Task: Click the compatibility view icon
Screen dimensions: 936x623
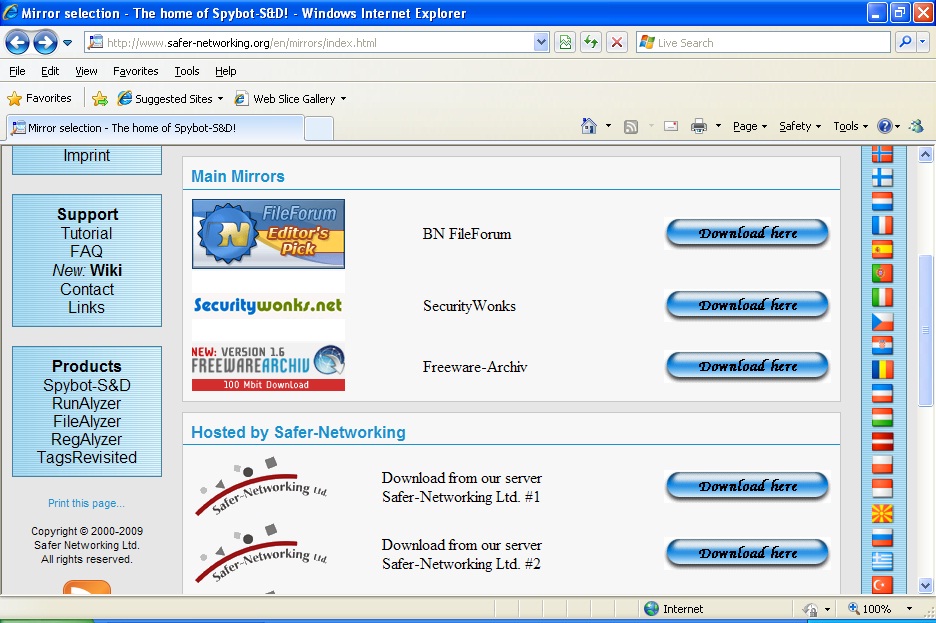Action: click(565, 42)
